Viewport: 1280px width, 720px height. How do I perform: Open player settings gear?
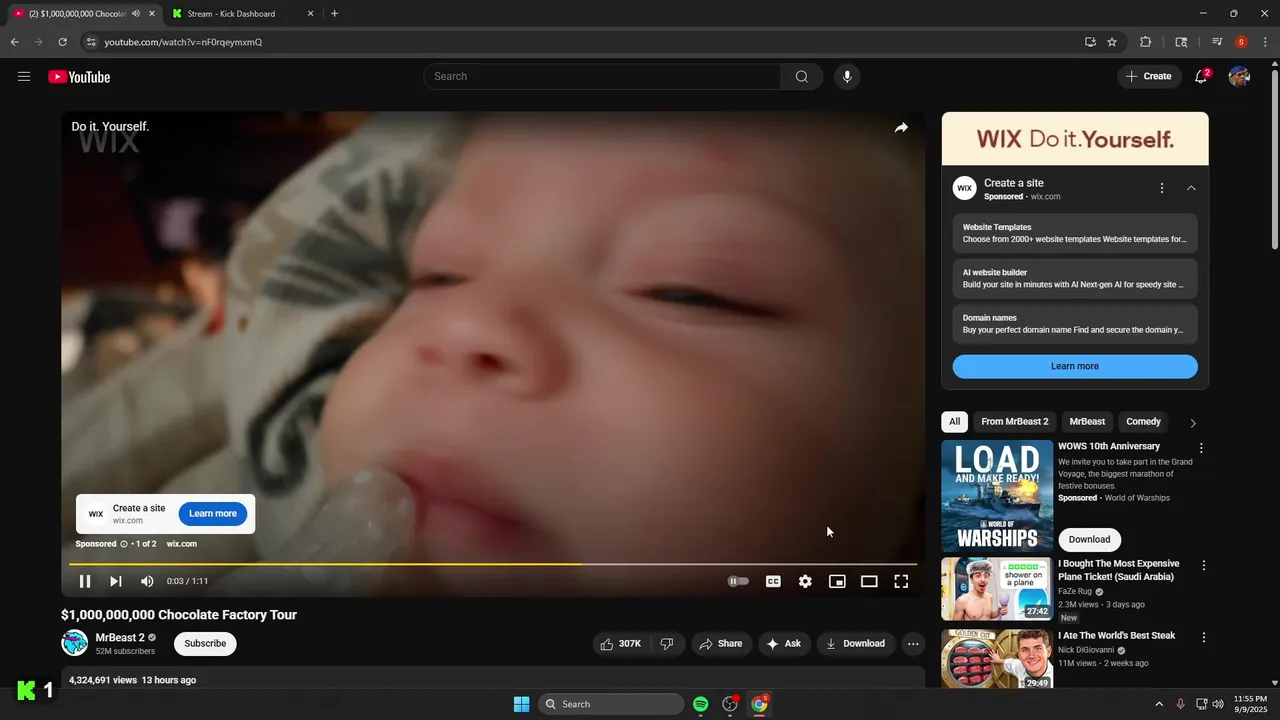coord(805,581)
